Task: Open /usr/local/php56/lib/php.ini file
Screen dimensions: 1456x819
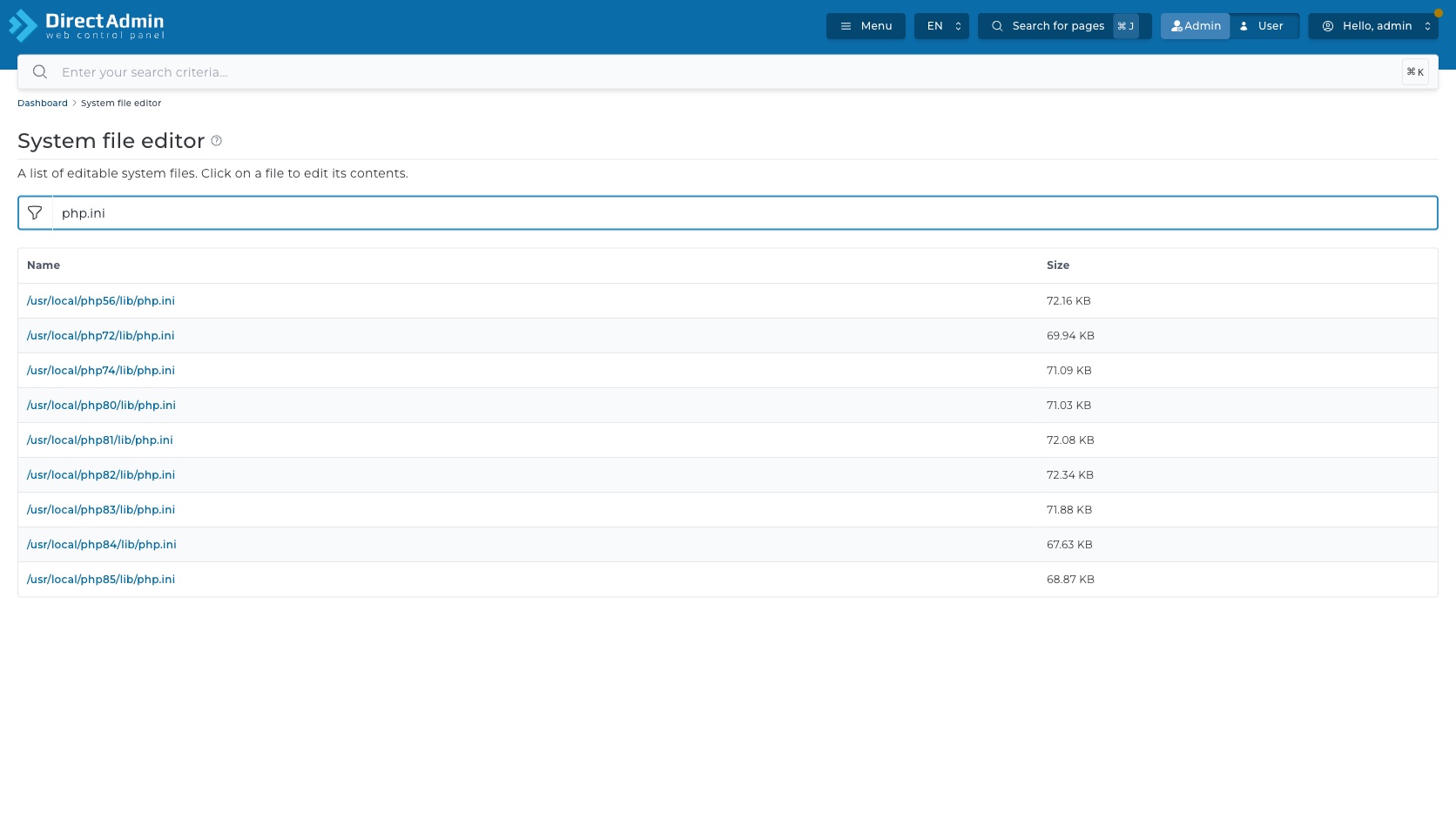Action: click(x=101, y=301)
